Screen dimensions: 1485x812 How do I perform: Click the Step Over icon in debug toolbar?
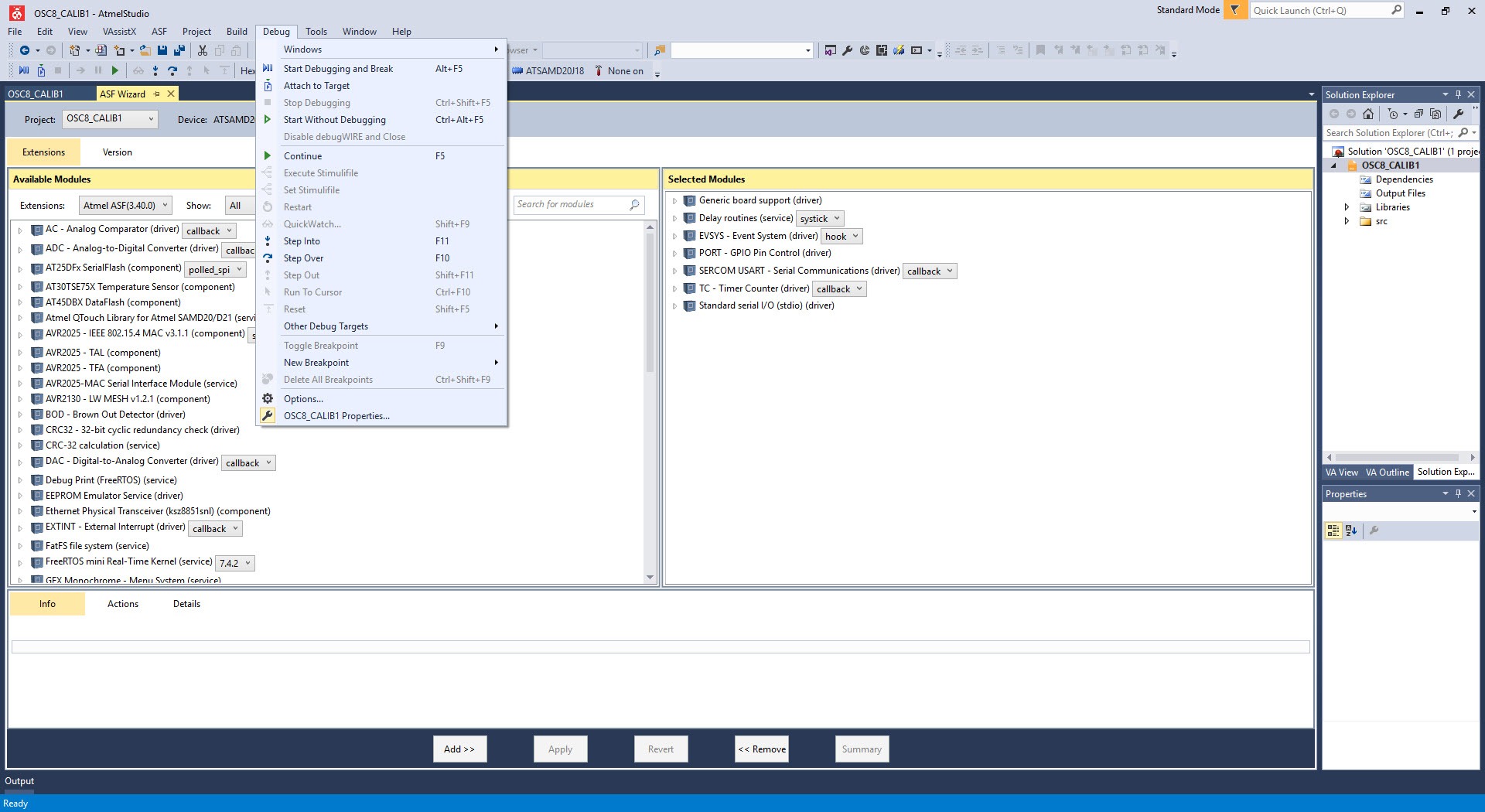tap(172, 70)
